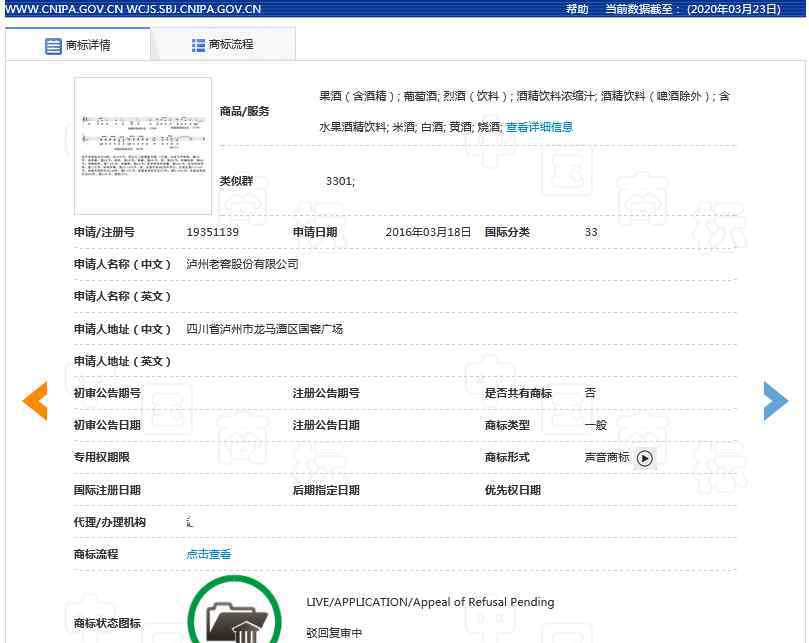
Task: Click the 点击查看 trademark flow link
Action: (209, 554)
